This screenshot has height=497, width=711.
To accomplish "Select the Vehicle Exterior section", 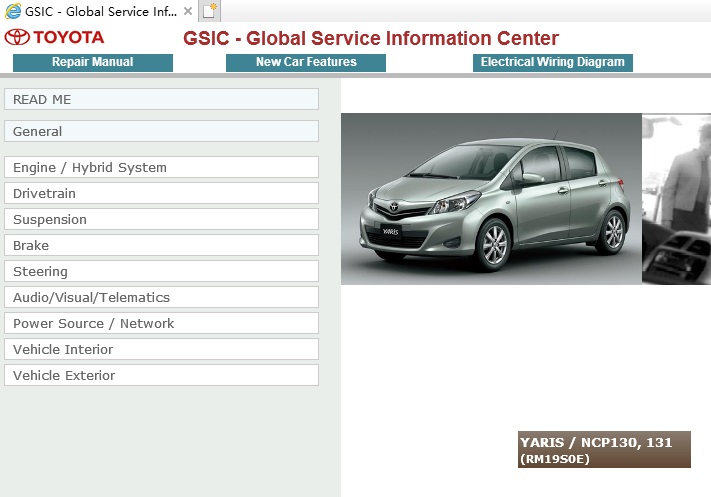I will [x=161, y=375].
